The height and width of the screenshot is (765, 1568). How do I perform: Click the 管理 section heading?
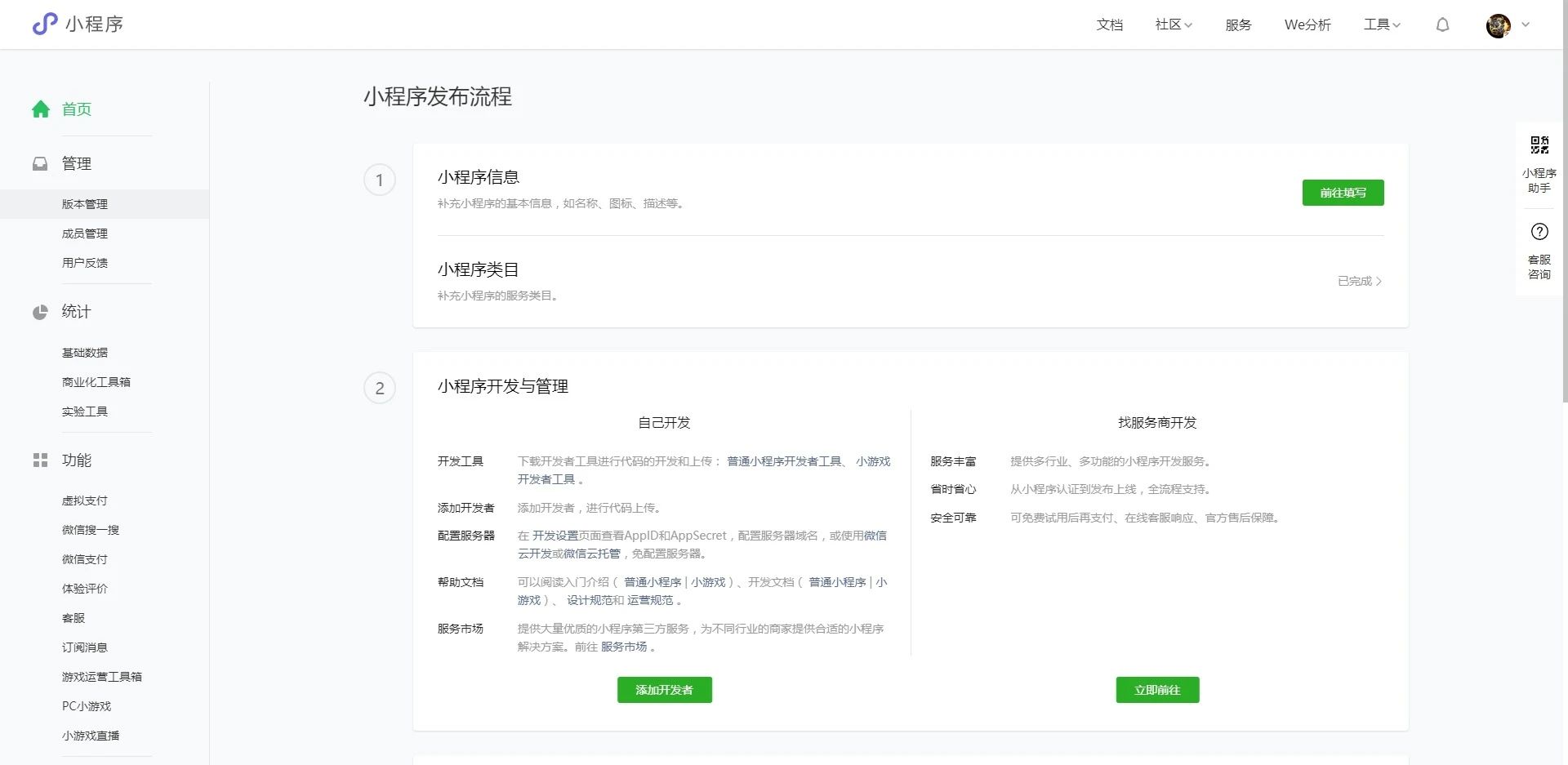77,163
